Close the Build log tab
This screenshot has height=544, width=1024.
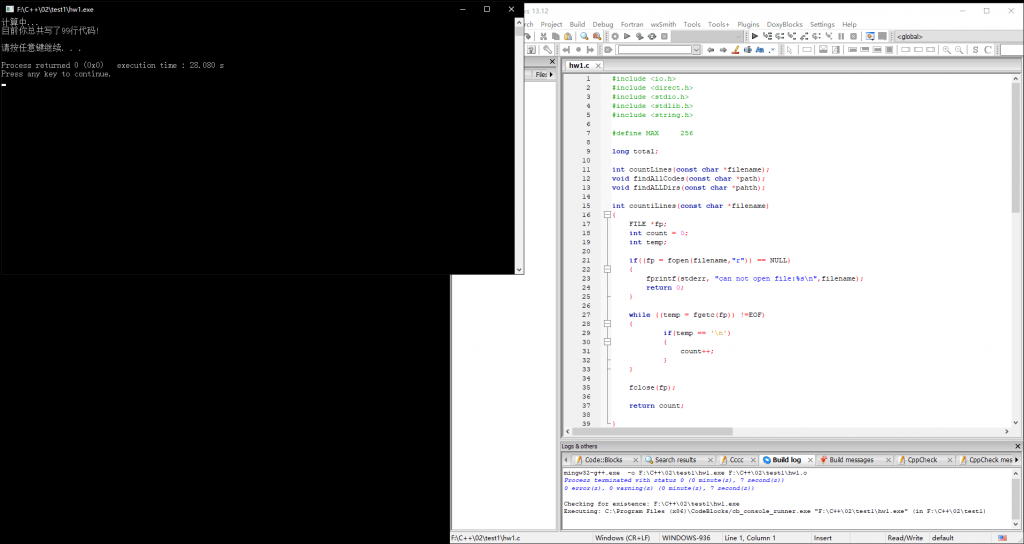[810, 460]
